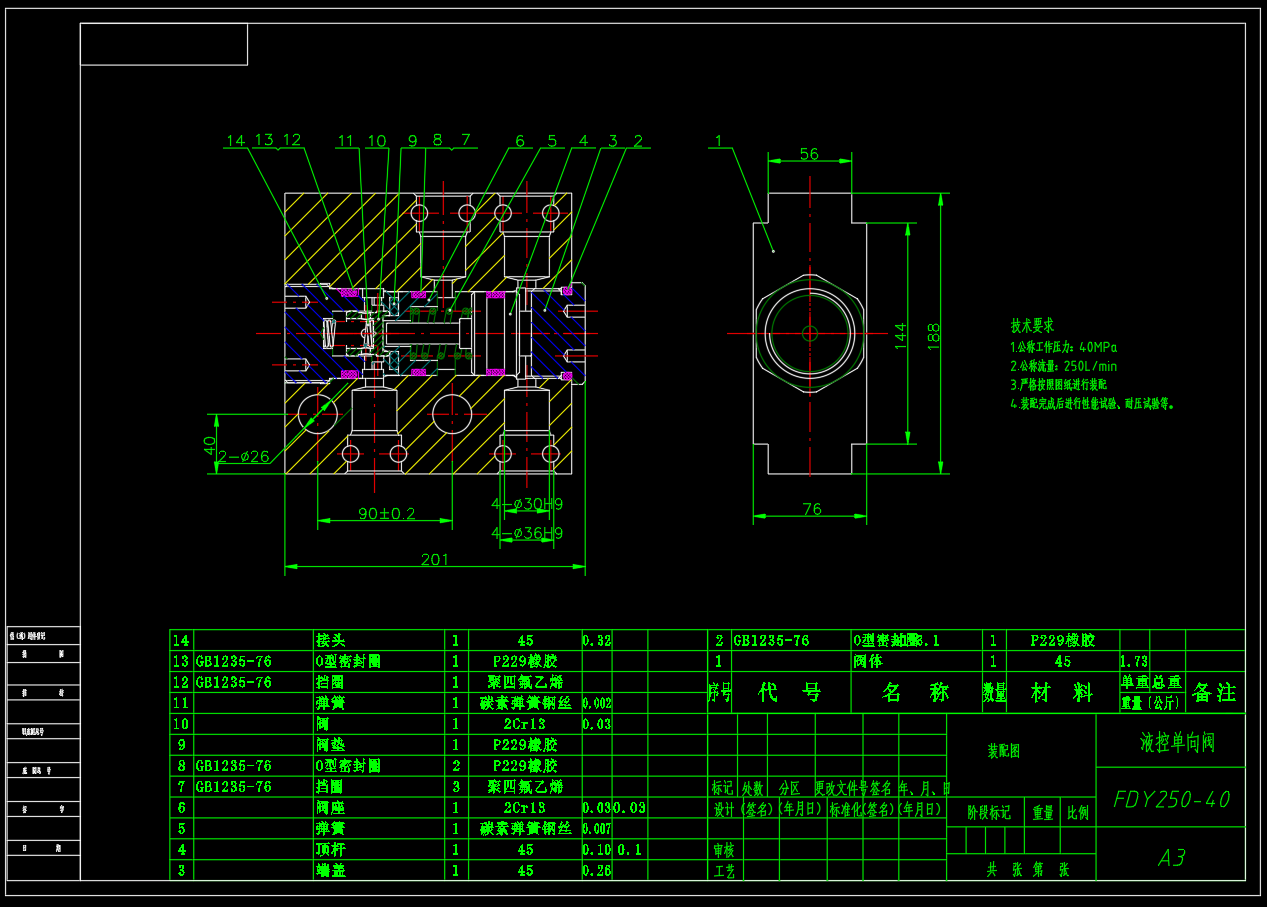Select the drawing number "FDY250-40"
This screenshot has height=907, width=1267.
1171,799
